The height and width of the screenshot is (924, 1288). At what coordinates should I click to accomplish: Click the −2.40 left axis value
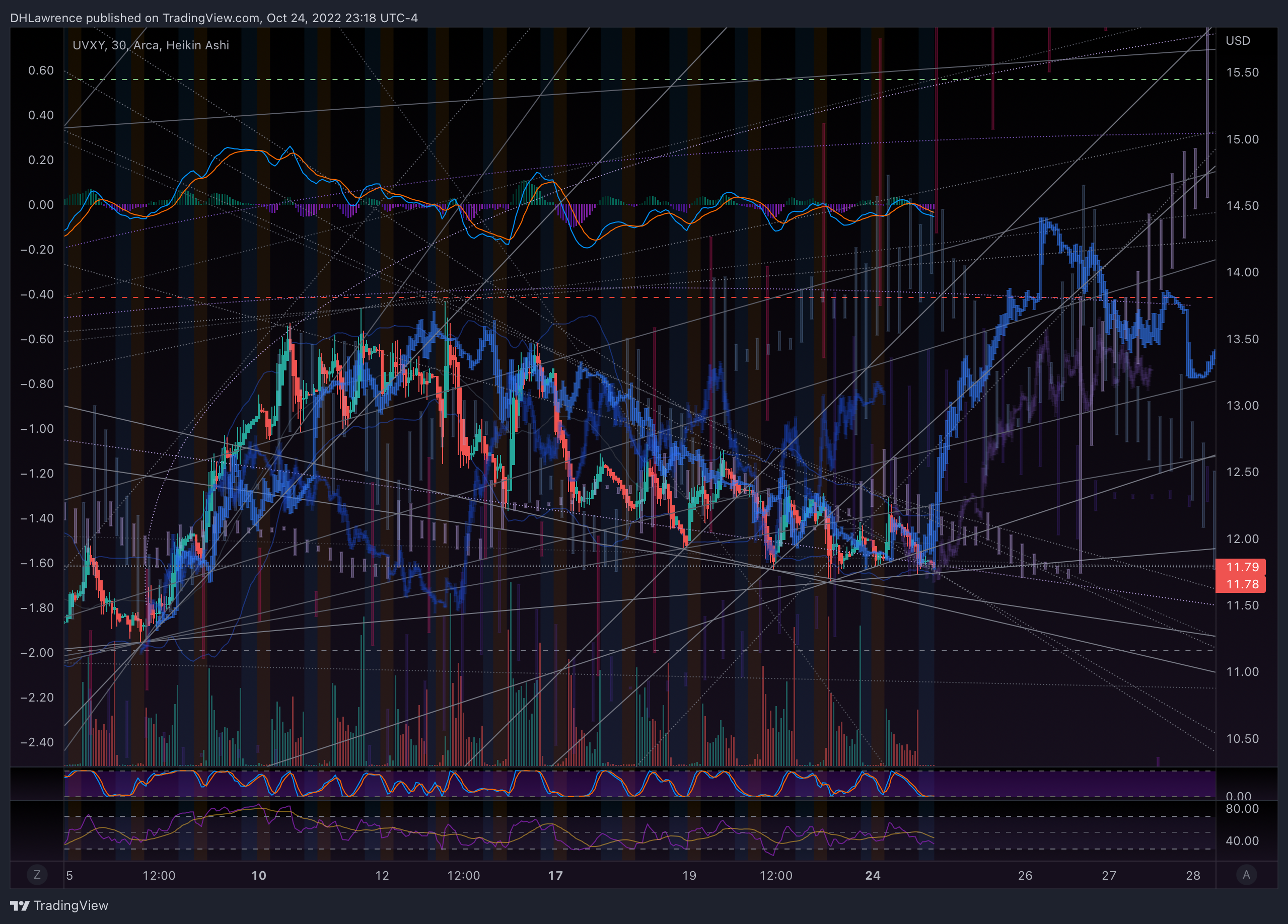click(37, 742)
